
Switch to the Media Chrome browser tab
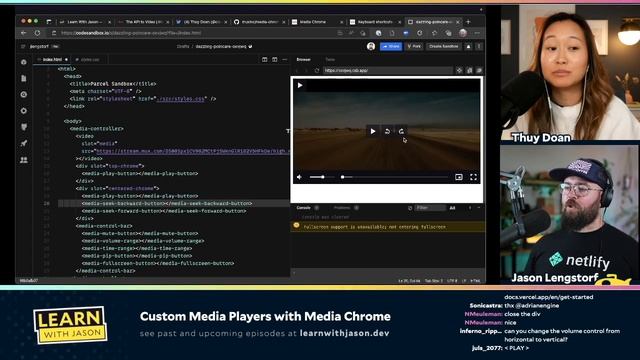point(317,22)
